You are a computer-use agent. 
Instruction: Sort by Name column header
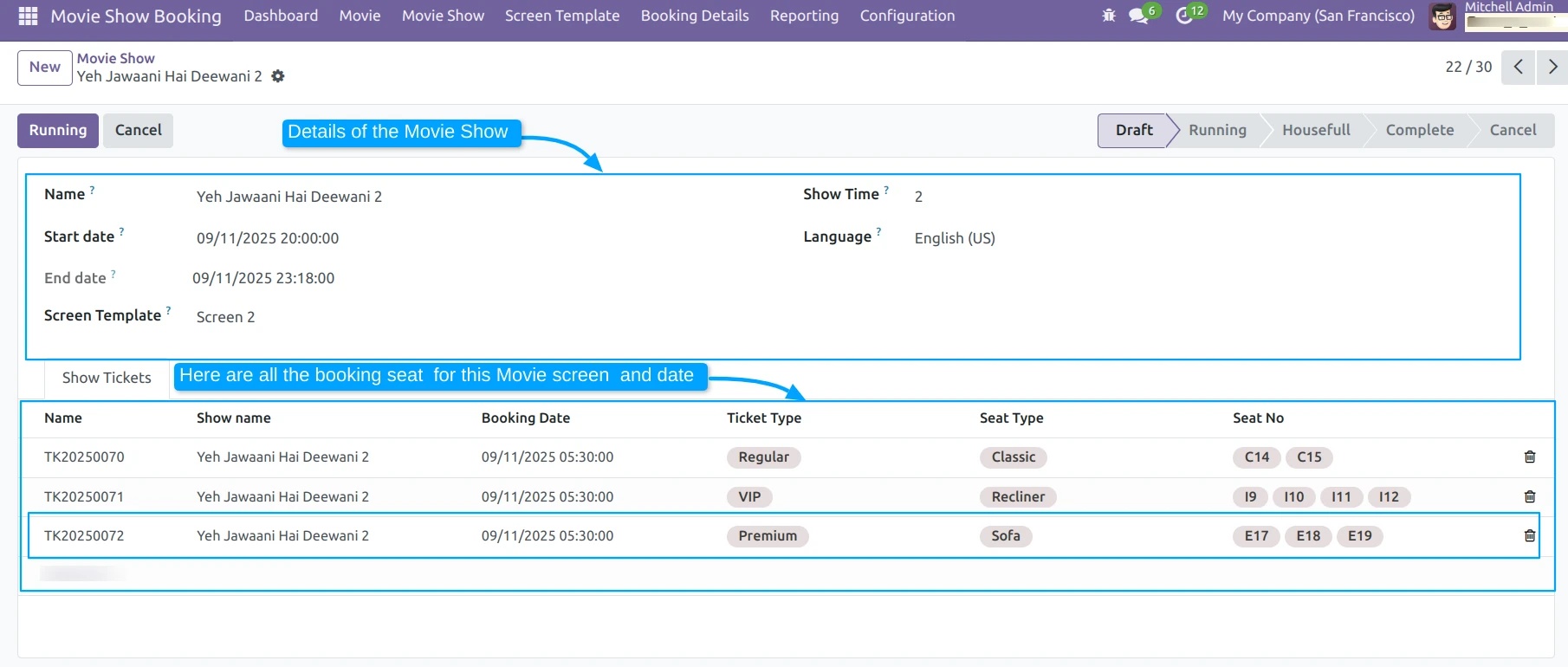tap(63, 418)
